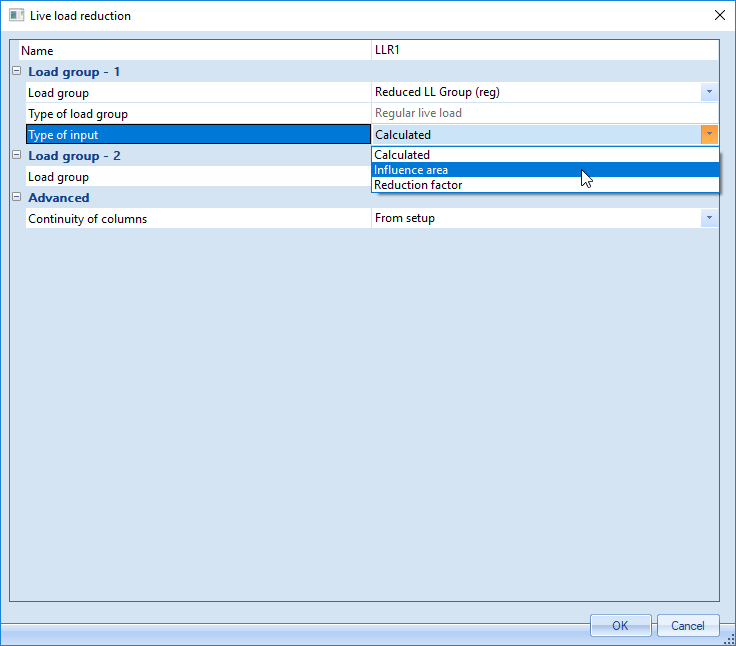Open the Reduced LL Group dropdown arrow

[709, 92]
